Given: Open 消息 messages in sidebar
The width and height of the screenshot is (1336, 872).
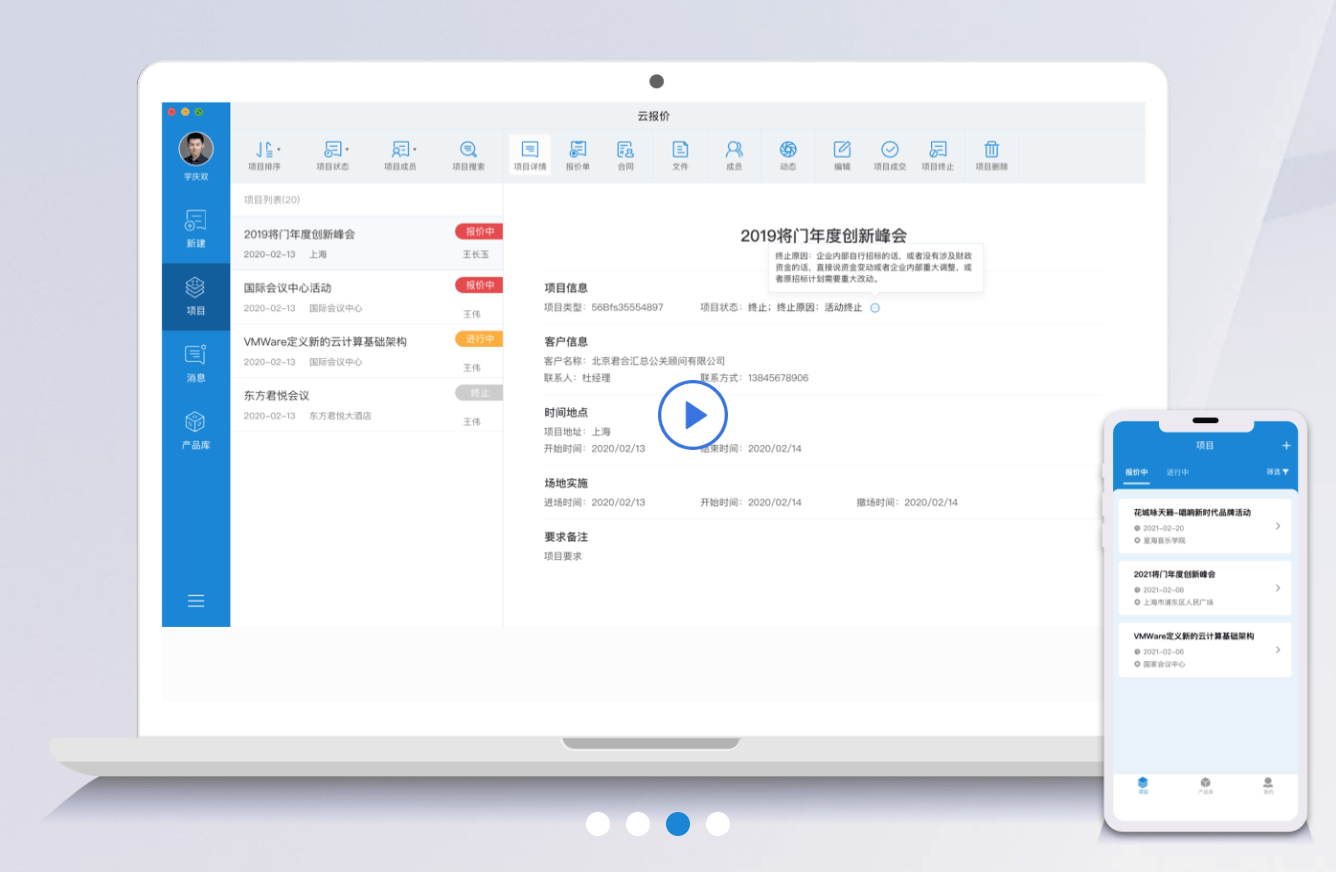Looking at the screenshot, I should (196, 364).
